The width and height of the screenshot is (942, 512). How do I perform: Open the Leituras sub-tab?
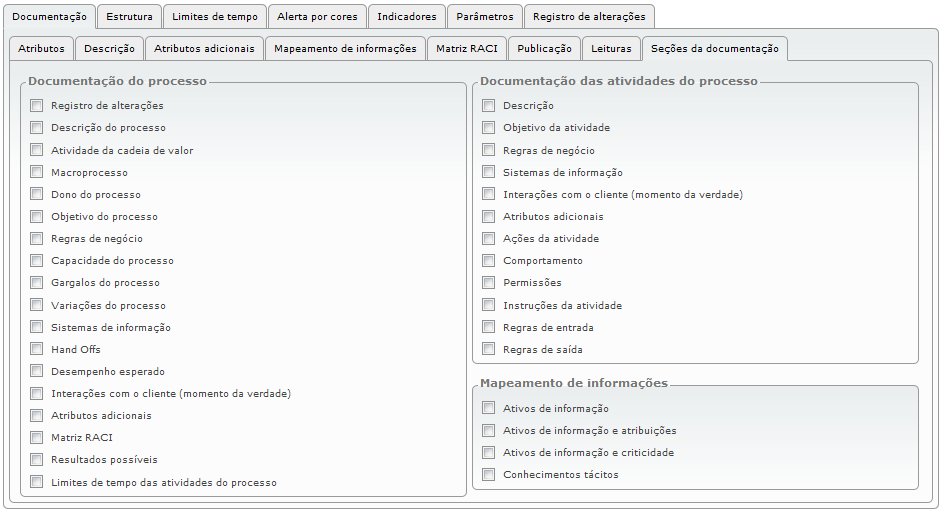(x=611, y=49)
